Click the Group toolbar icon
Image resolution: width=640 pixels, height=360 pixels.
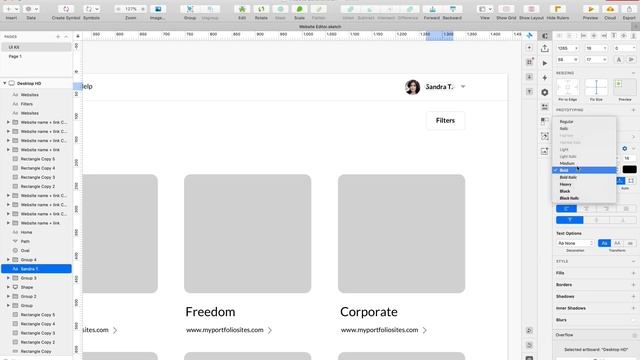[x=190, y=9]
